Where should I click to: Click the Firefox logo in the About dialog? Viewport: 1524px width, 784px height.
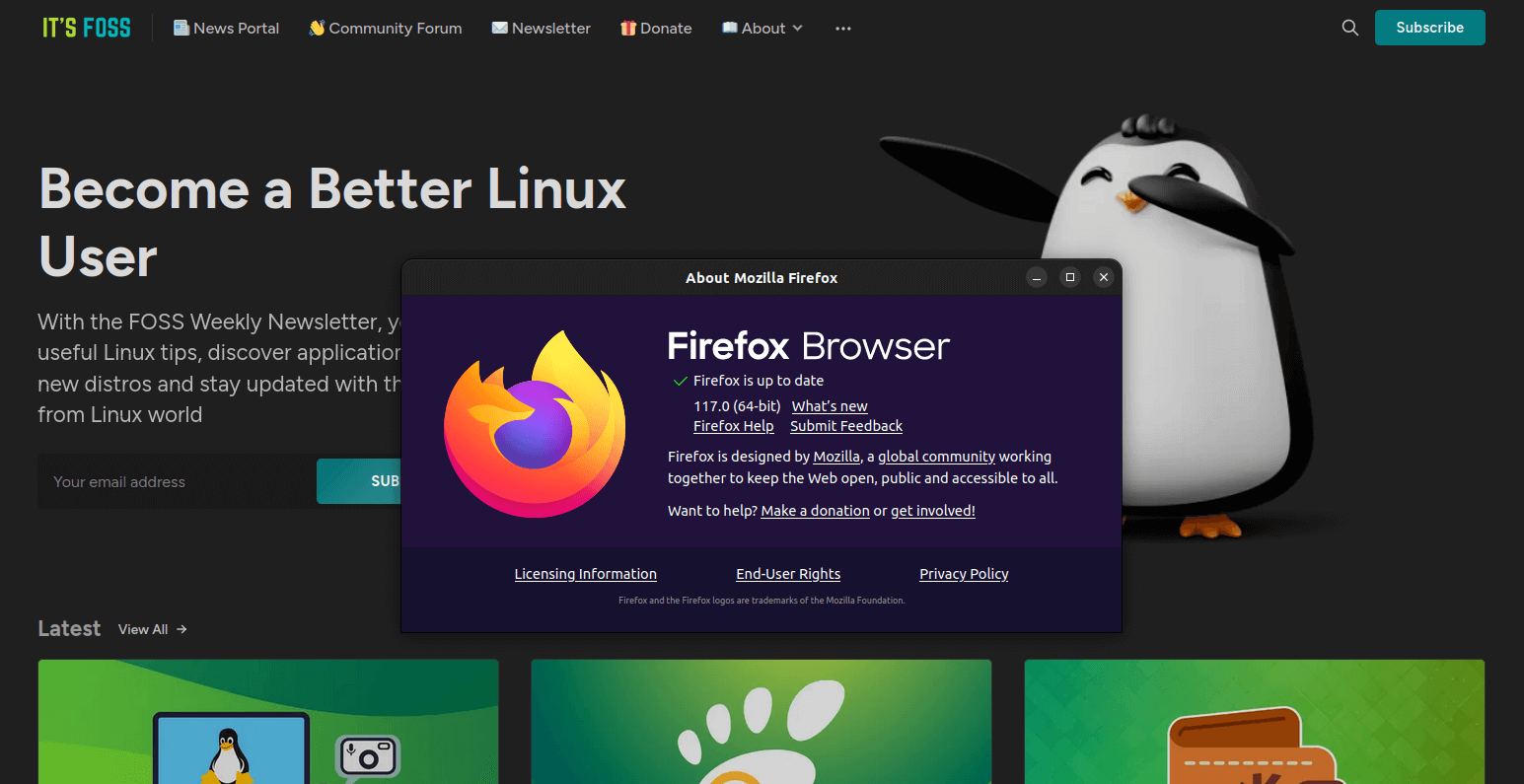click(534, 423)
